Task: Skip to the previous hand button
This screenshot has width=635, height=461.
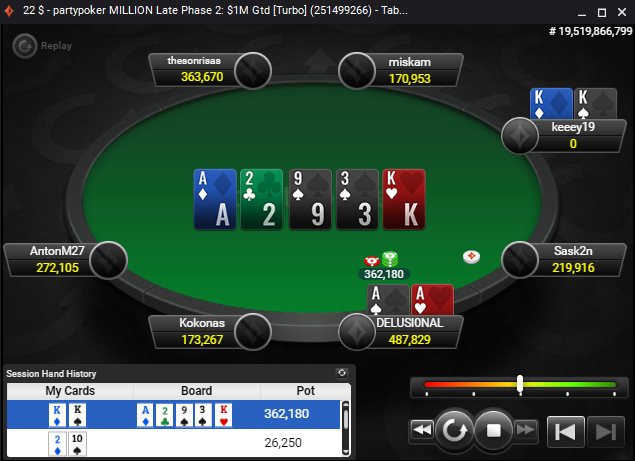Action: pyautogui.click(x=565, y=431)
